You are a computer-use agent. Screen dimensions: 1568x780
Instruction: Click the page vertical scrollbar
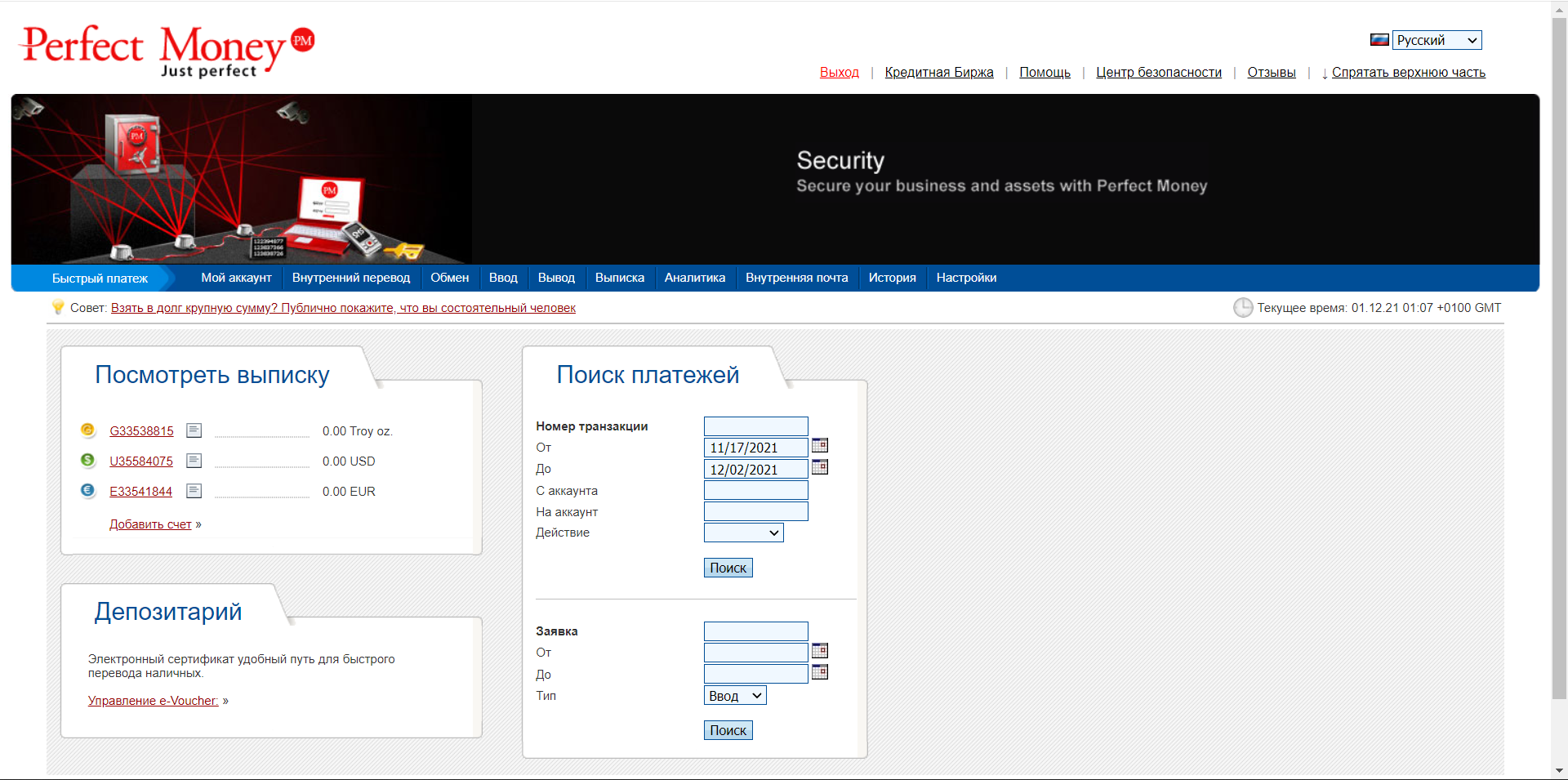click(1559, 359)
